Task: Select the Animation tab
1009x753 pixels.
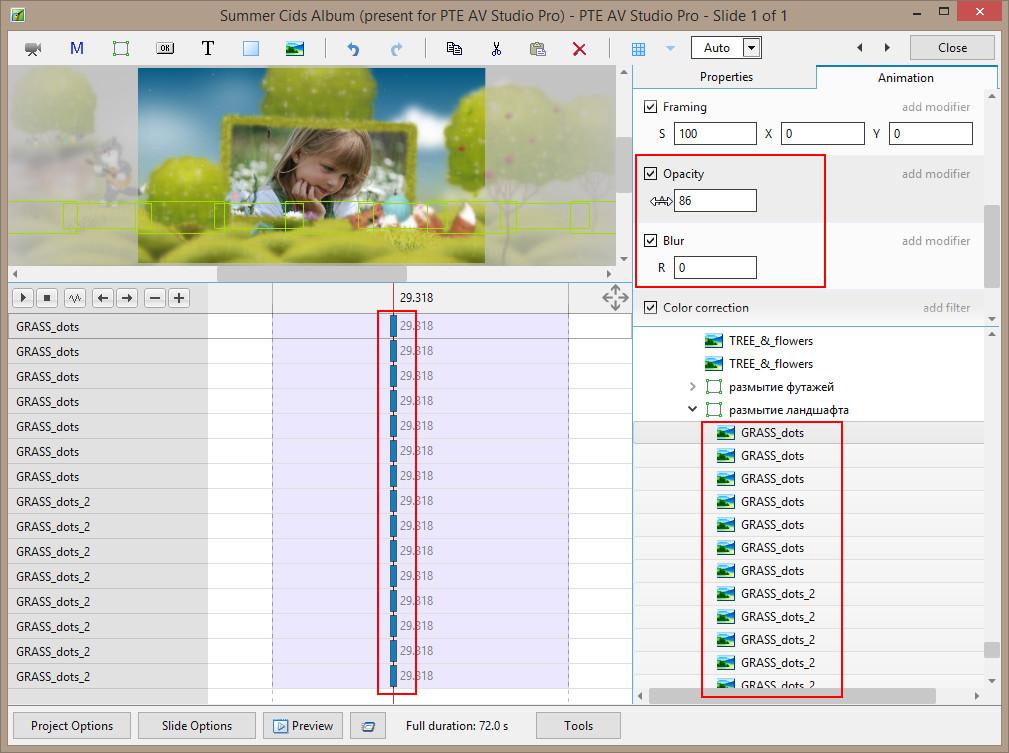Action: 905,78
